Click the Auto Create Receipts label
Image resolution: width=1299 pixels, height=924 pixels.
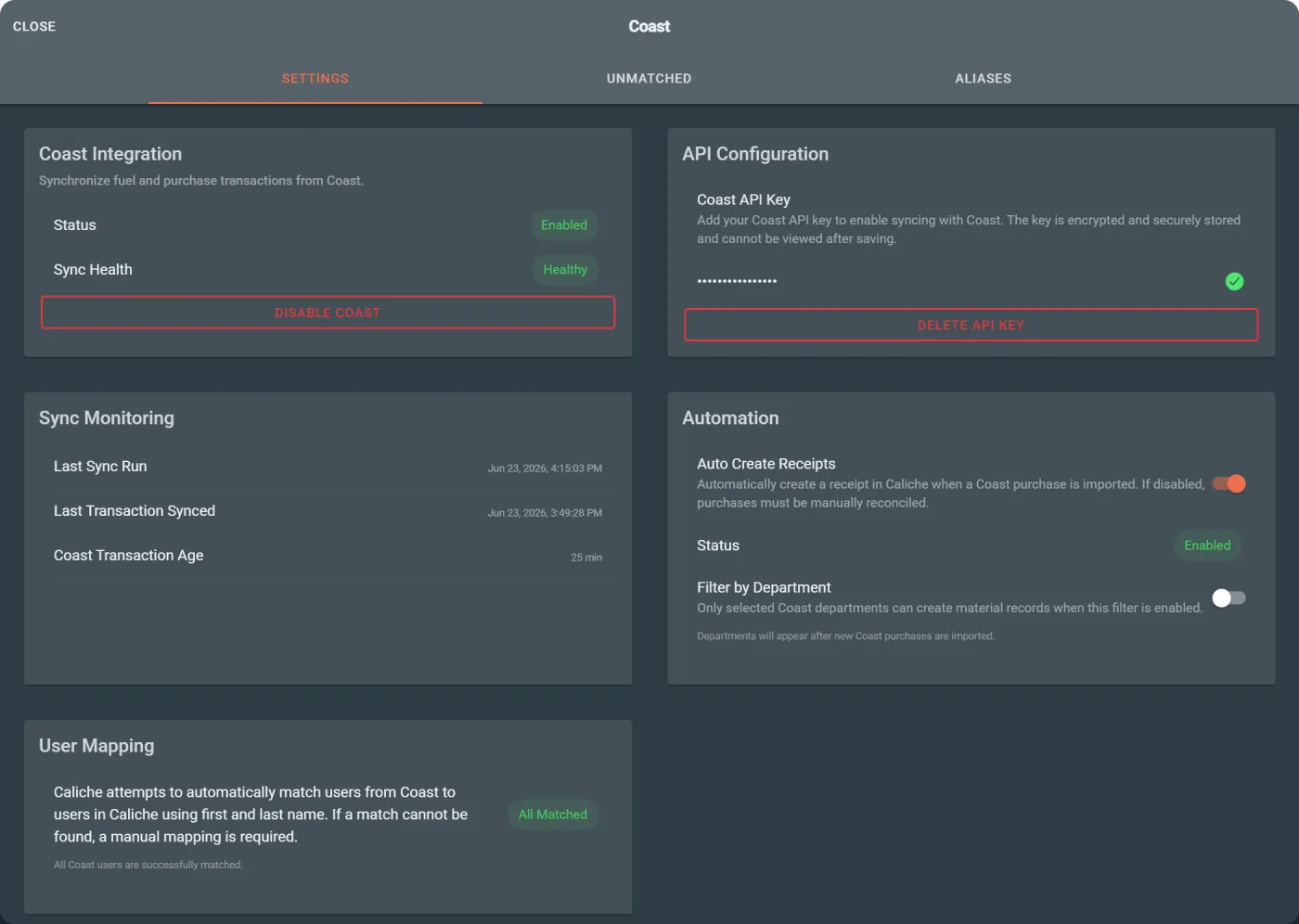pyautogui.click(x=766, y=464)
